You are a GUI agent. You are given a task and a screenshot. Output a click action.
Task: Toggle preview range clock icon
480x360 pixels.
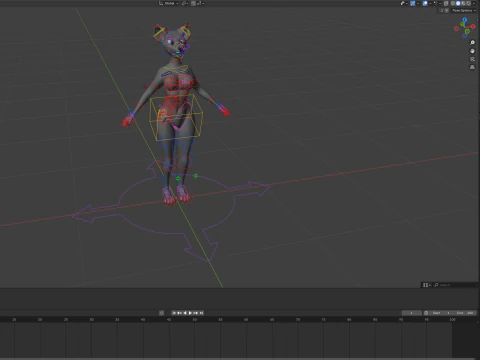click(x=426, y=313)
